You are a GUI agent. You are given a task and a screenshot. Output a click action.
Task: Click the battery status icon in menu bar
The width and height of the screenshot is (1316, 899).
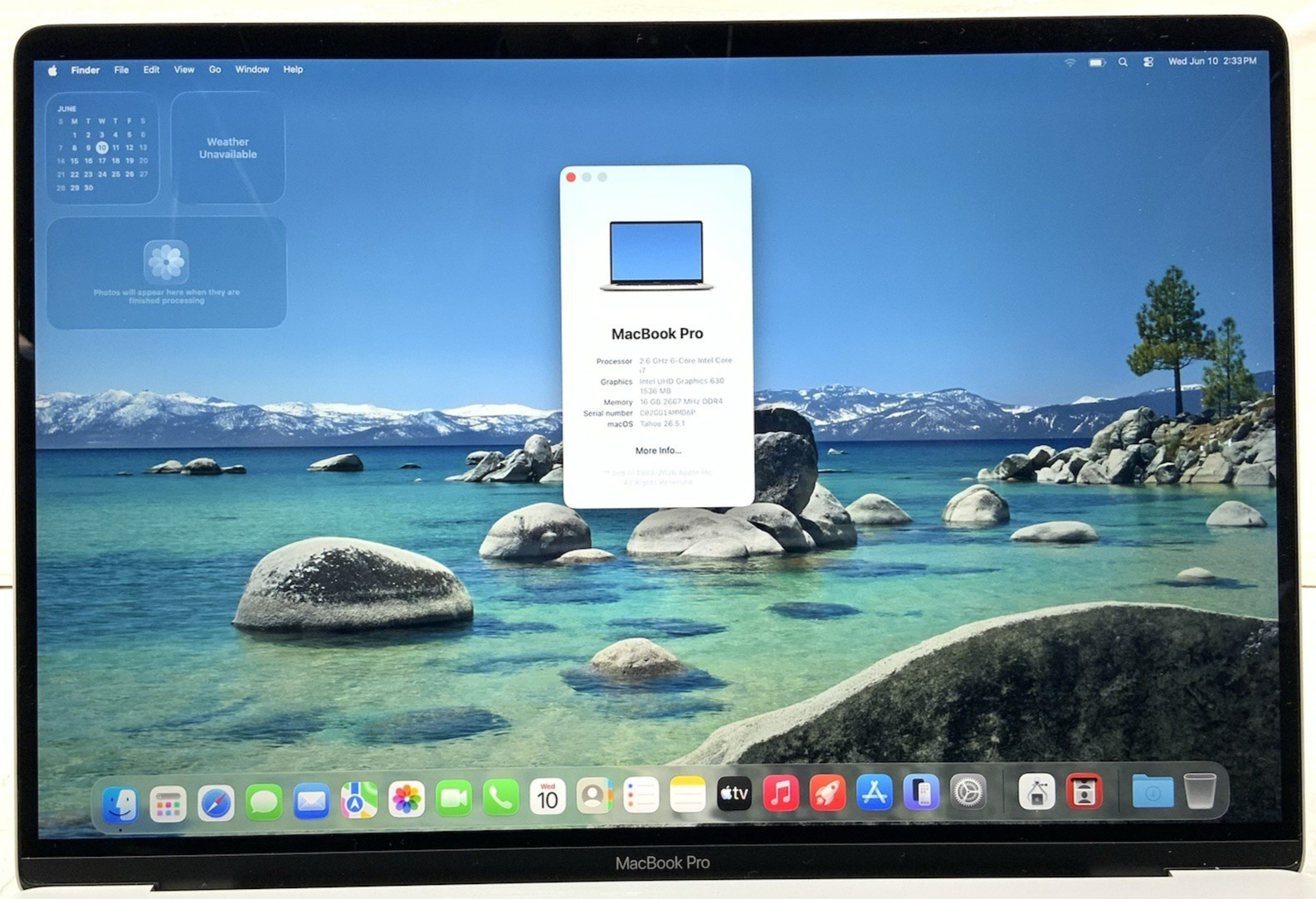point(1097,62)
